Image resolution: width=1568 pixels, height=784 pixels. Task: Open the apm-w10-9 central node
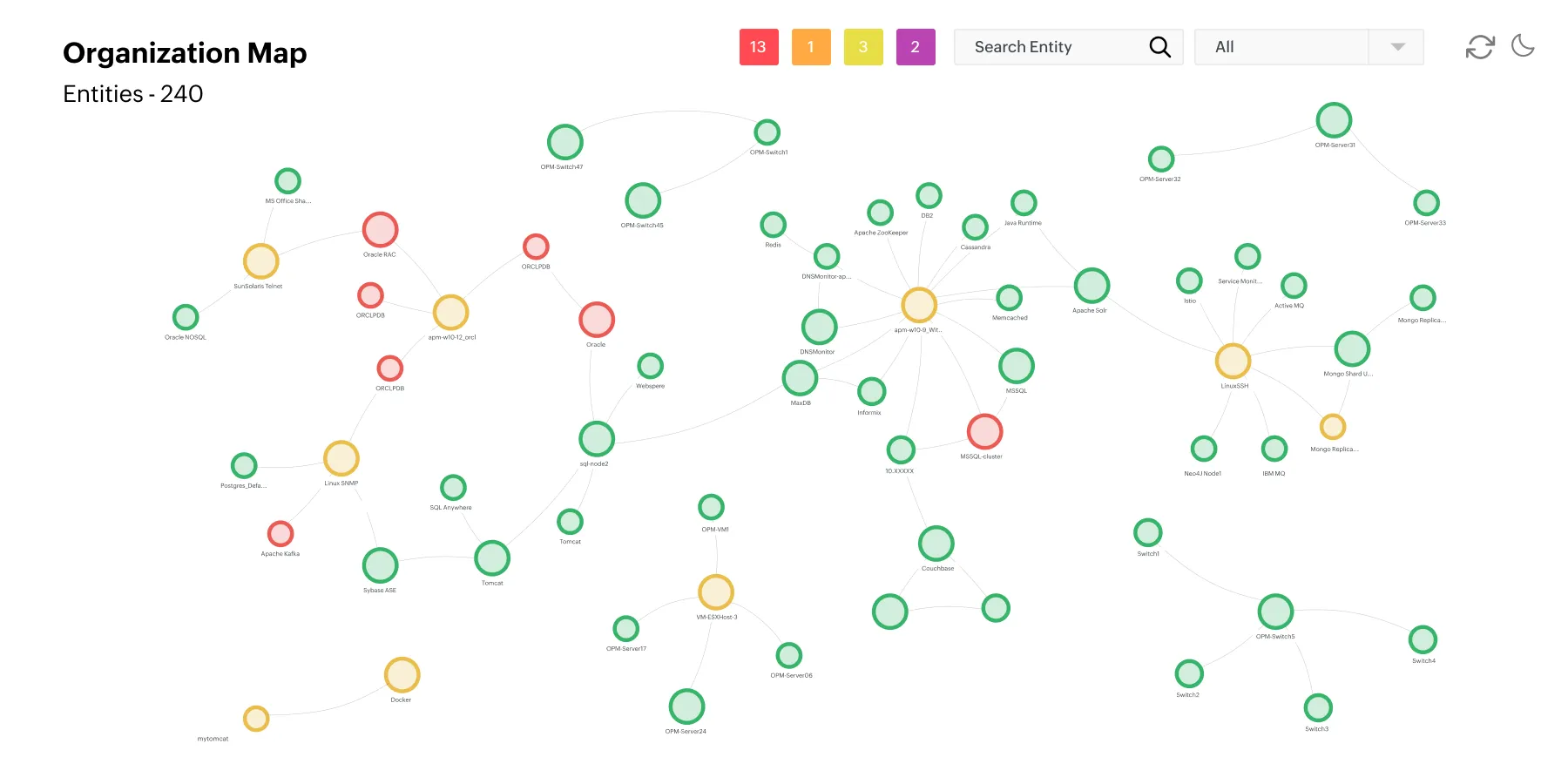tap(918, 304)
